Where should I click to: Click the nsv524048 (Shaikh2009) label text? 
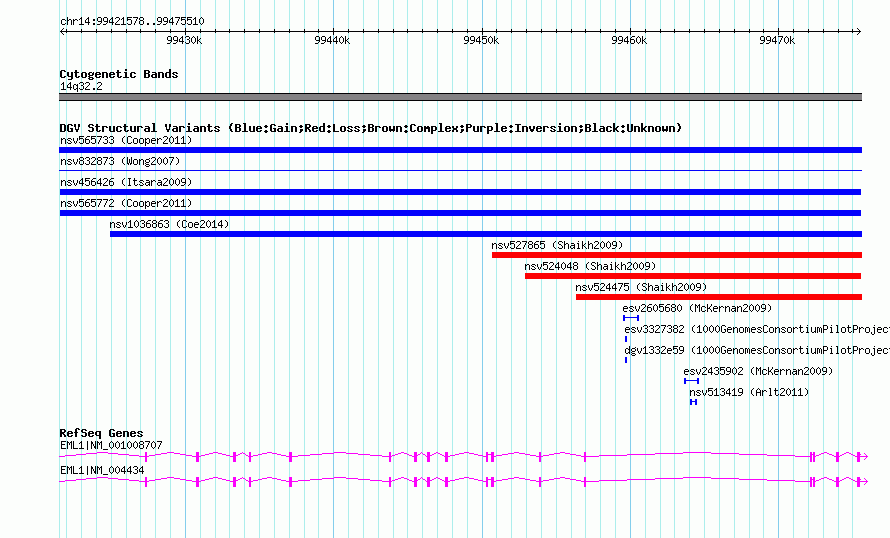point(590,266)
